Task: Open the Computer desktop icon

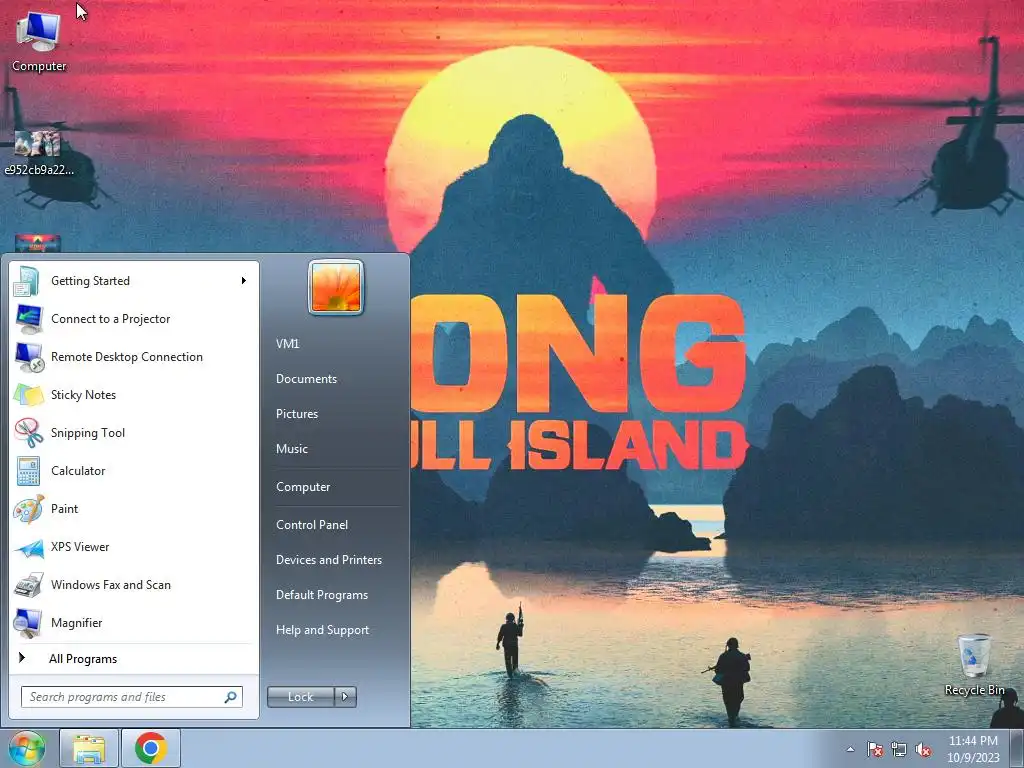Action: [x=39, y=40]
